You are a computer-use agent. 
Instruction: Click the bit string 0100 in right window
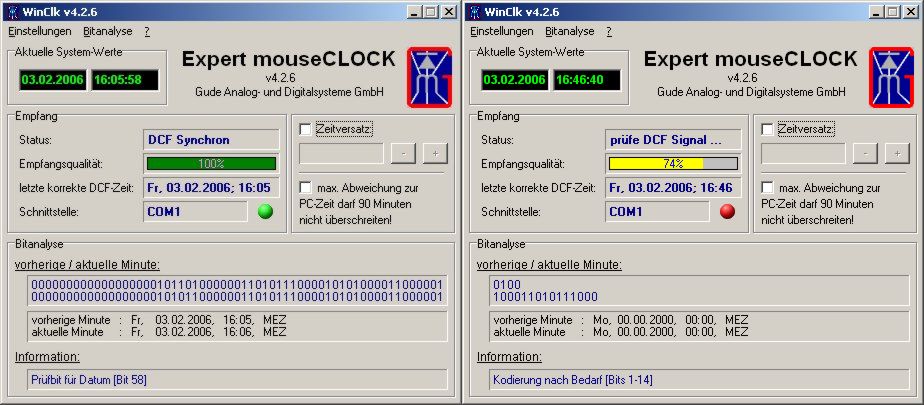pyautogui.click(x=507, y=285)
